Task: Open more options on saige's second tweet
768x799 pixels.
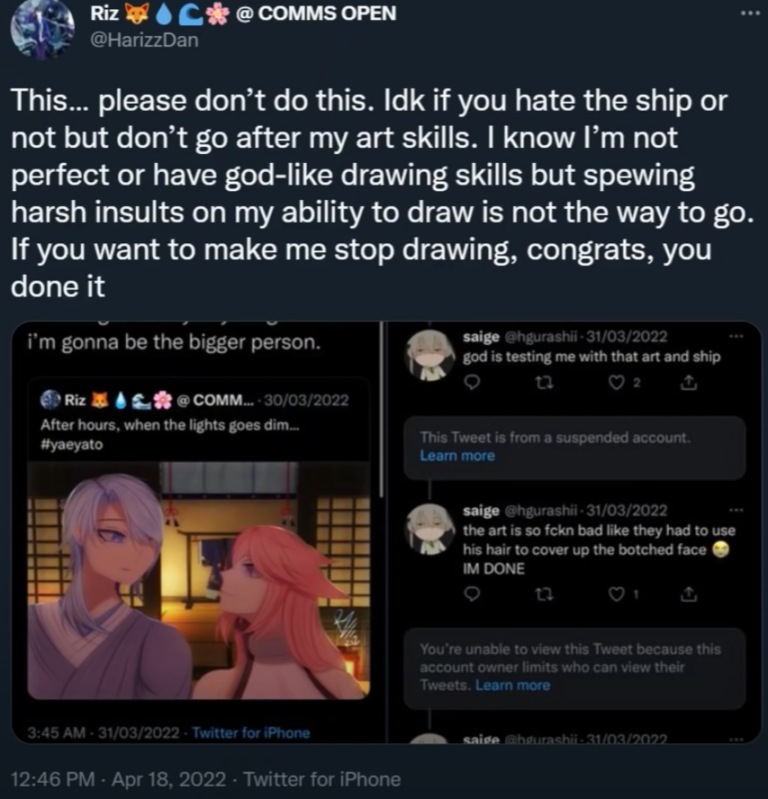Action: pos(737,509)
